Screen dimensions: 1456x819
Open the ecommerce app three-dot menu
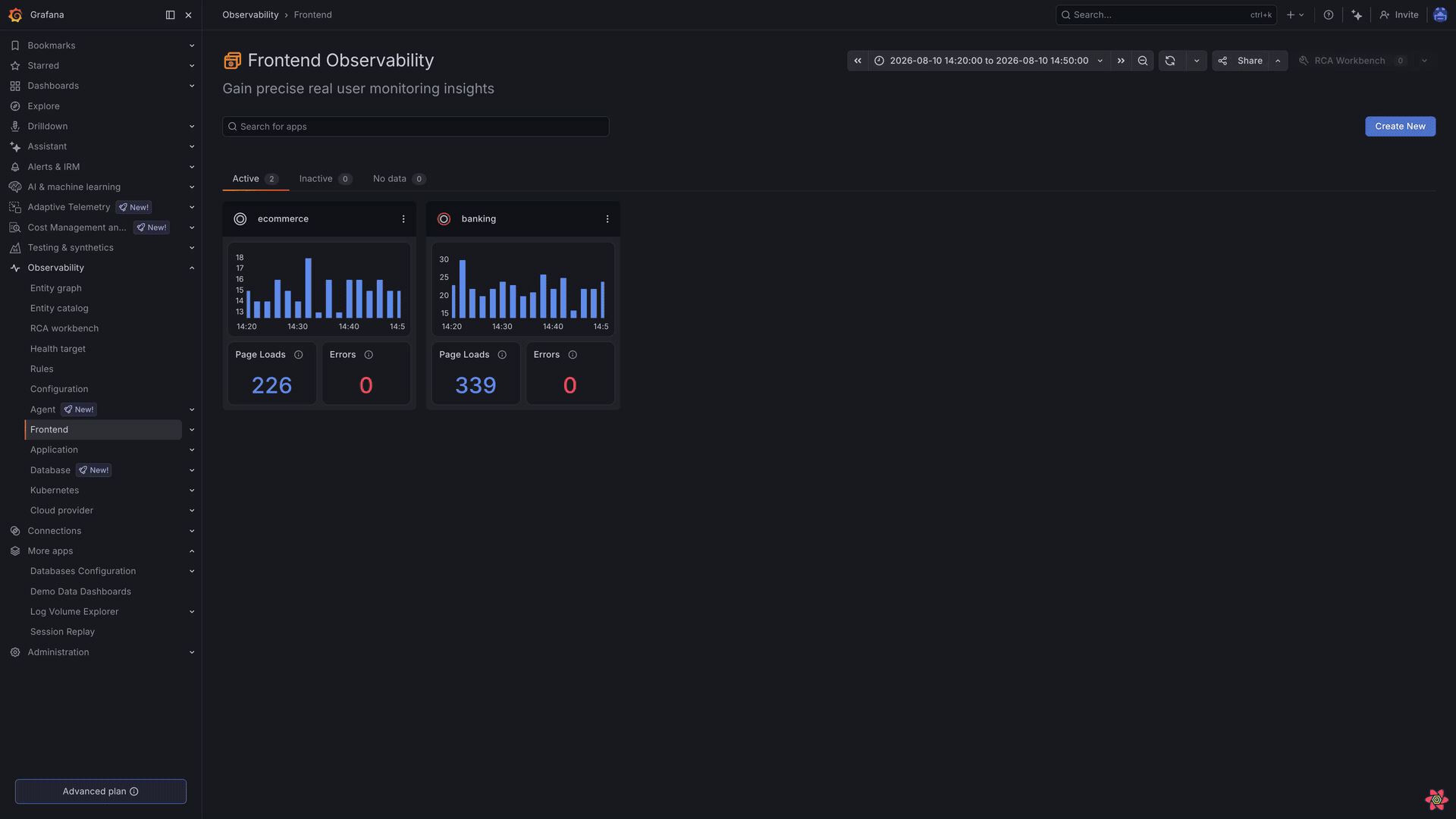pos(403,219)
